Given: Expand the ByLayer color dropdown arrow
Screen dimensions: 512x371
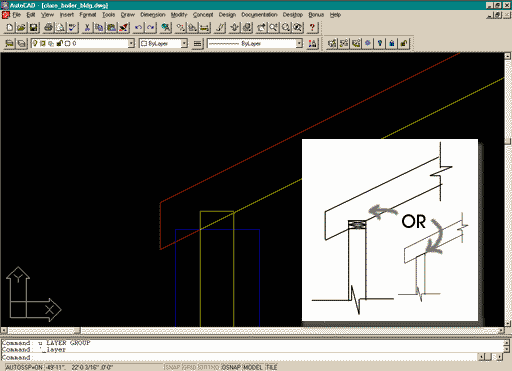Looking at the screenshot, I should [184, 43].
